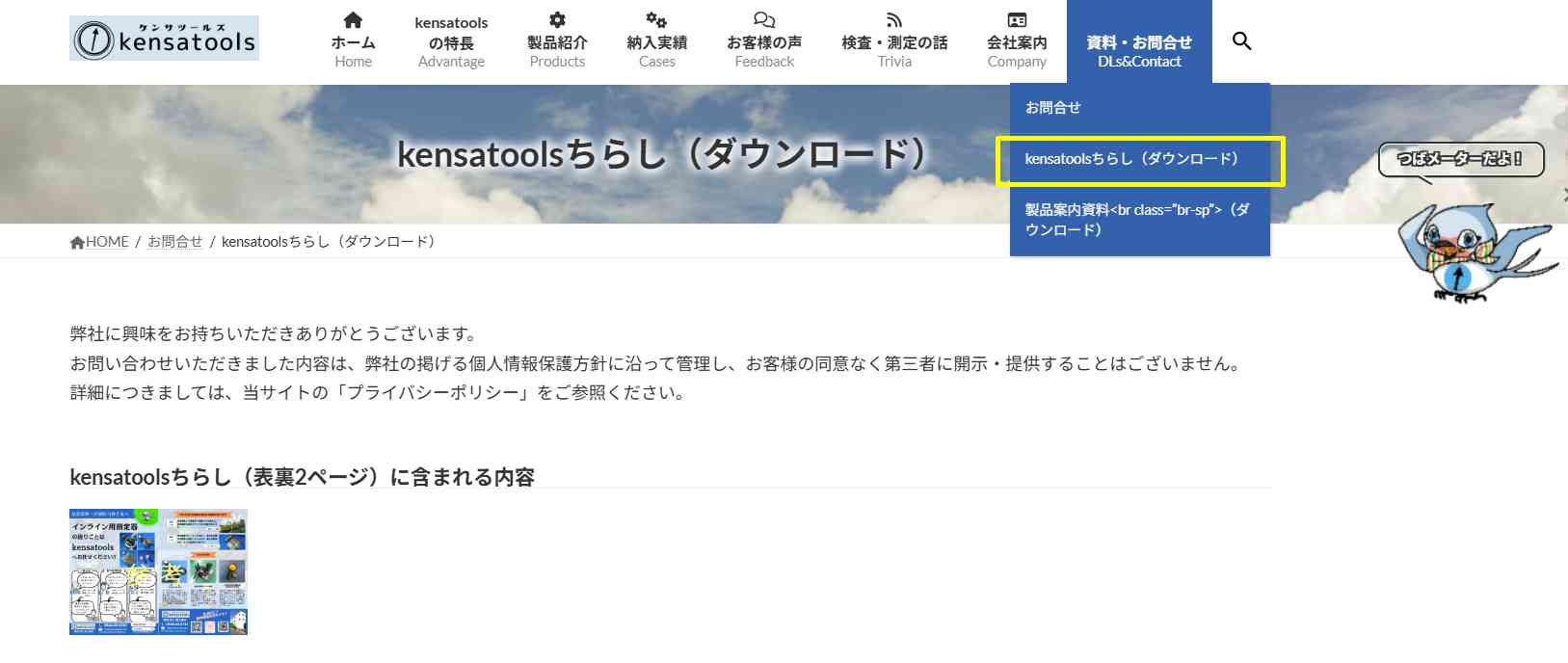Open the Trivia menu item
The image size is (1568, 663).
point(894,41)
